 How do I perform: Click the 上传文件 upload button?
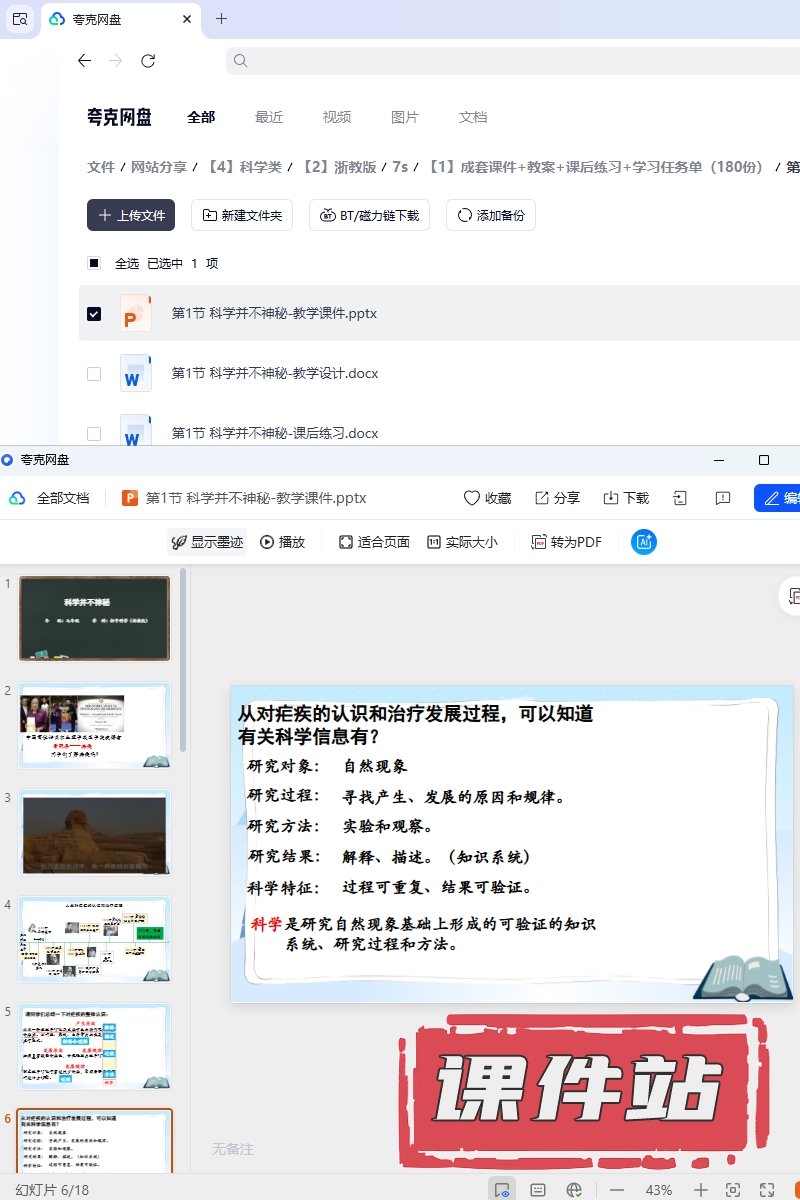(131, 215)
